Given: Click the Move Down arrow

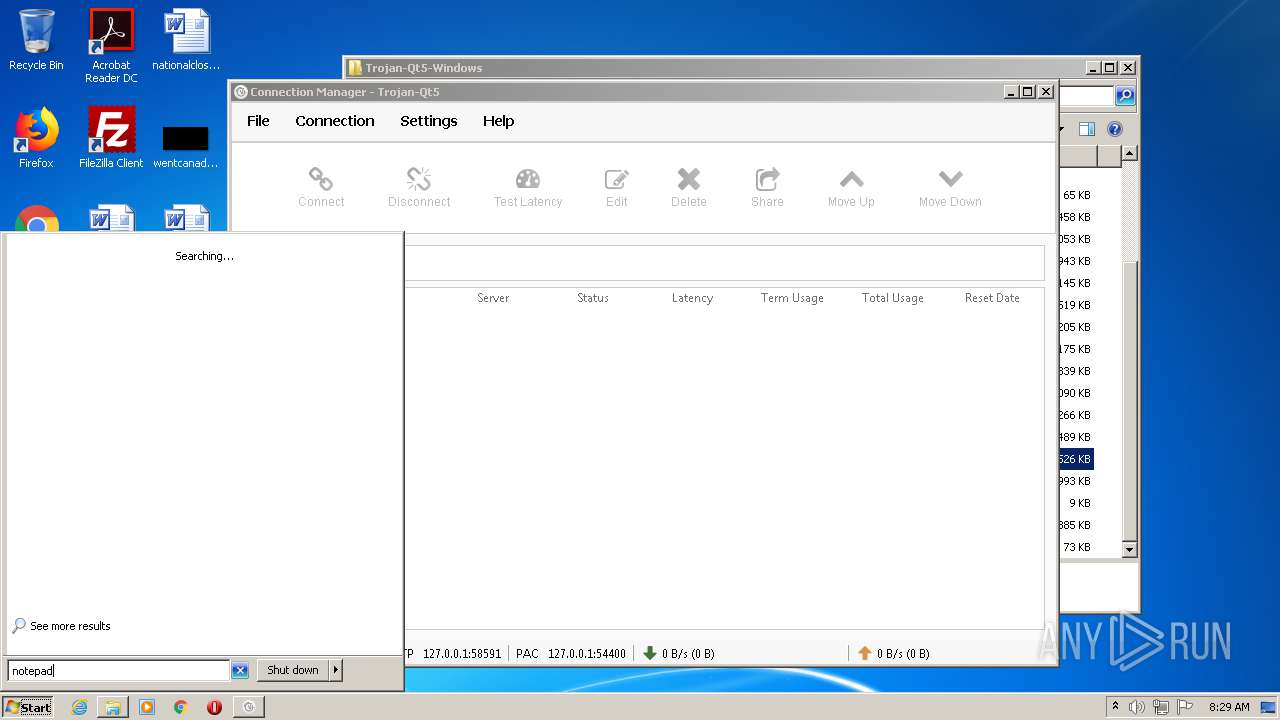Looking at the screenshot, I should 950,179.
